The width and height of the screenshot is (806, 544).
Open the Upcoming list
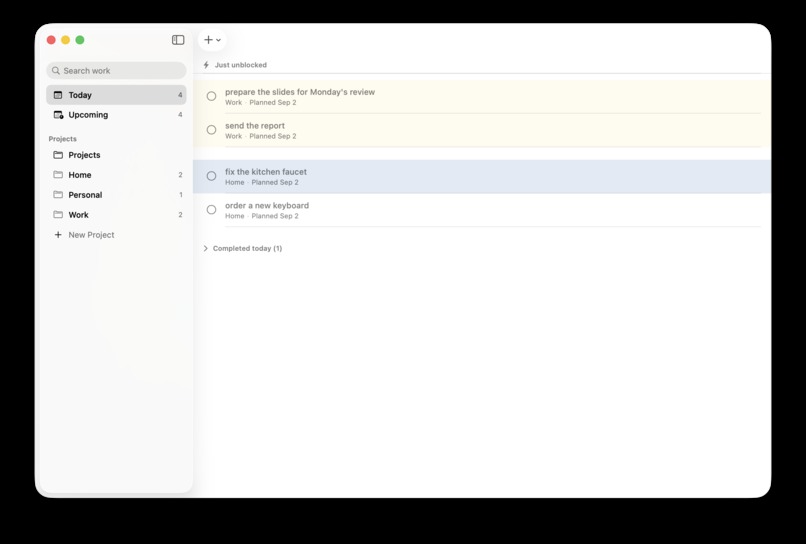coord(116,115)
